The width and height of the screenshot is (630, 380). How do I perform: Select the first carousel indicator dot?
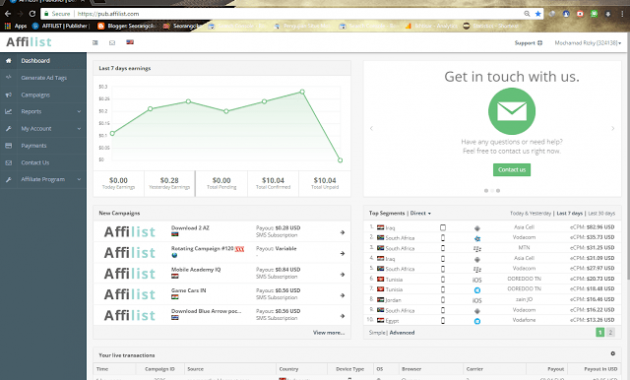(x=486, y=191)
